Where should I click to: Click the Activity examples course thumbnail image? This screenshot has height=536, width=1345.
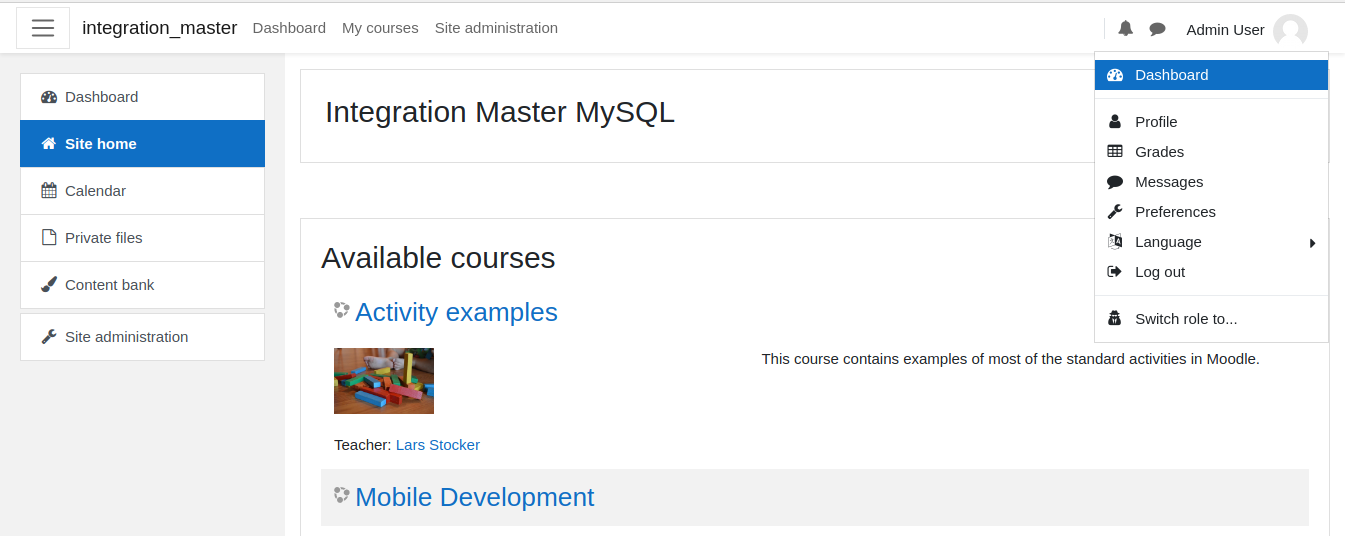pos(384,381)
